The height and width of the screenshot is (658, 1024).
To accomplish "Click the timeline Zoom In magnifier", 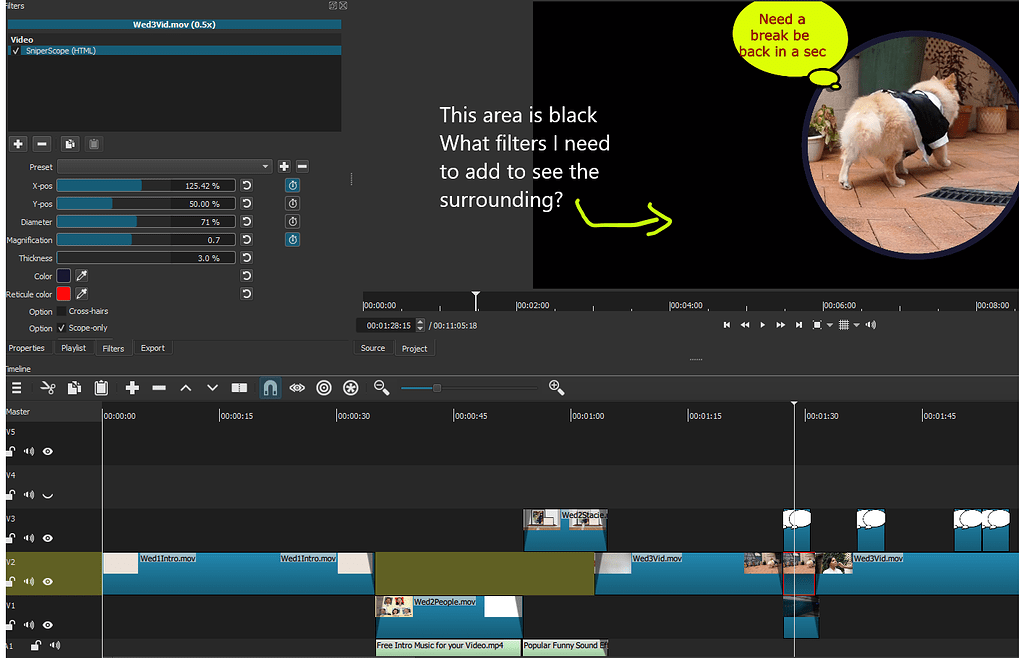I will pyautogui.click(x=556, y=388).
